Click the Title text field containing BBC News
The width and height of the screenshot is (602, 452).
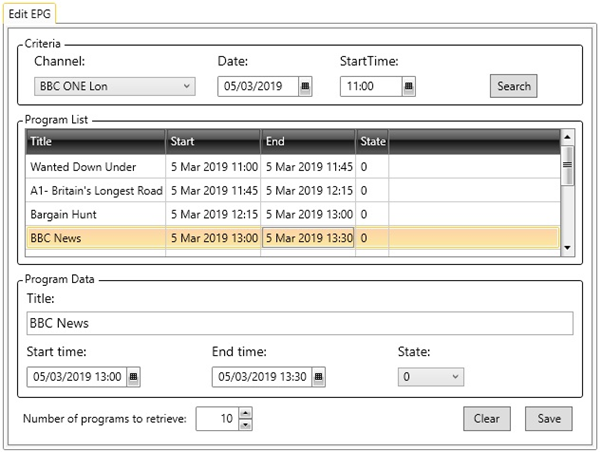(x=299, y=324)
